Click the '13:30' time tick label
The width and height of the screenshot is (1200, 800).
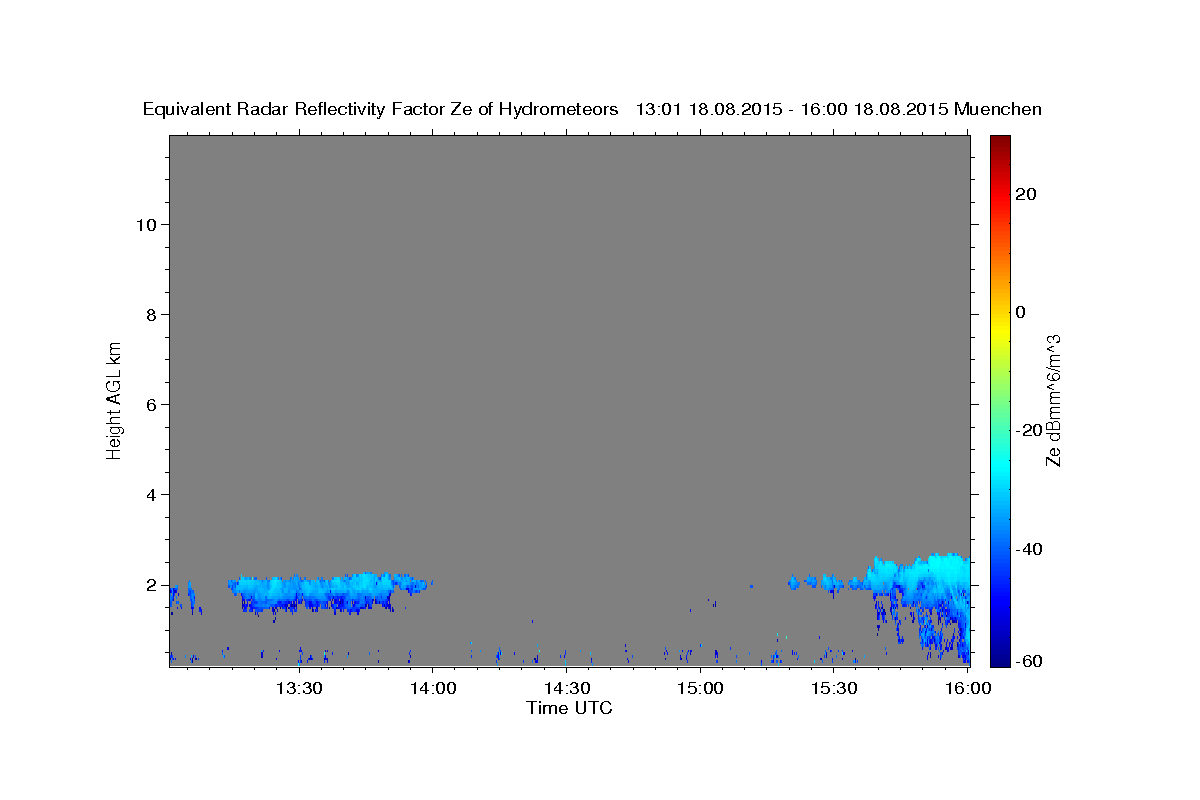(298, 688)
